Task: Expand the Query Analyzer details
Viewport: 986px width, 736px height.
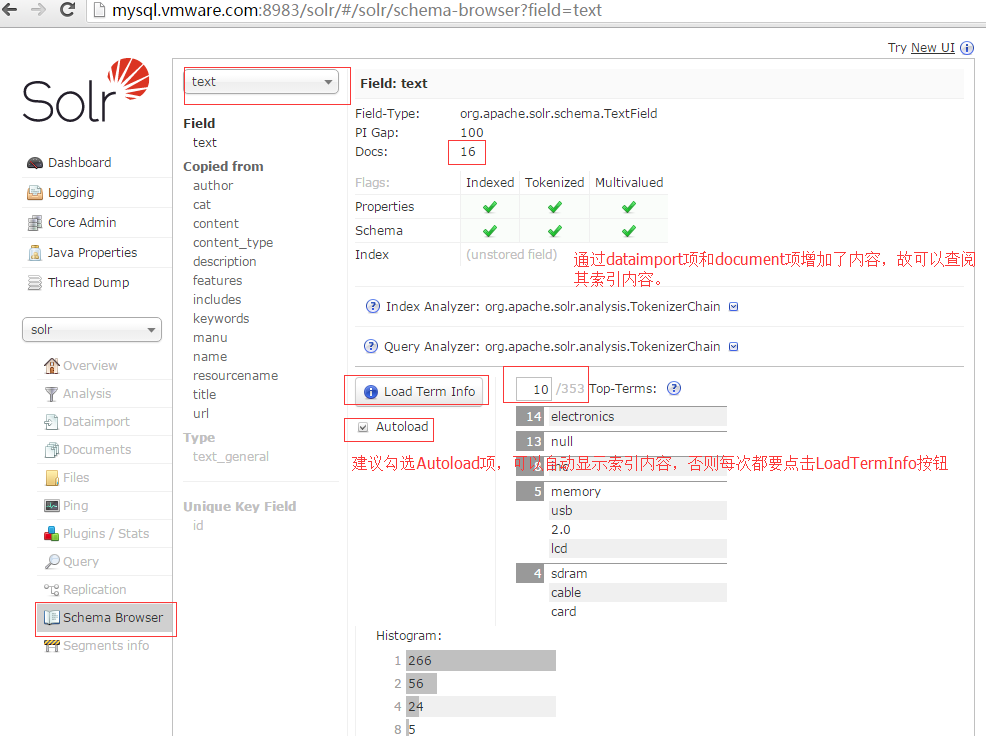Action: tap(733, 347)
